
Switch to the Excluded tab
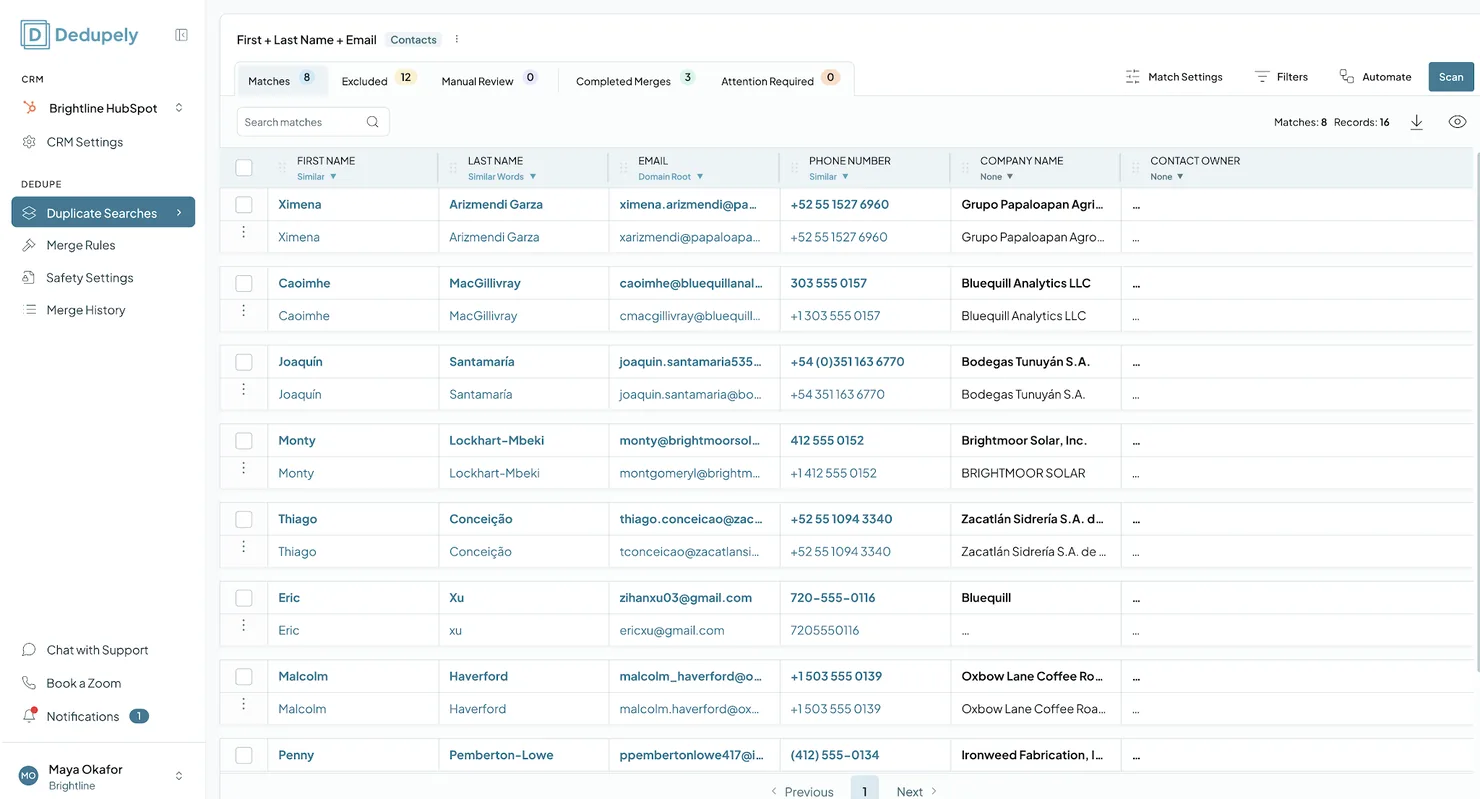pos(377,80)
